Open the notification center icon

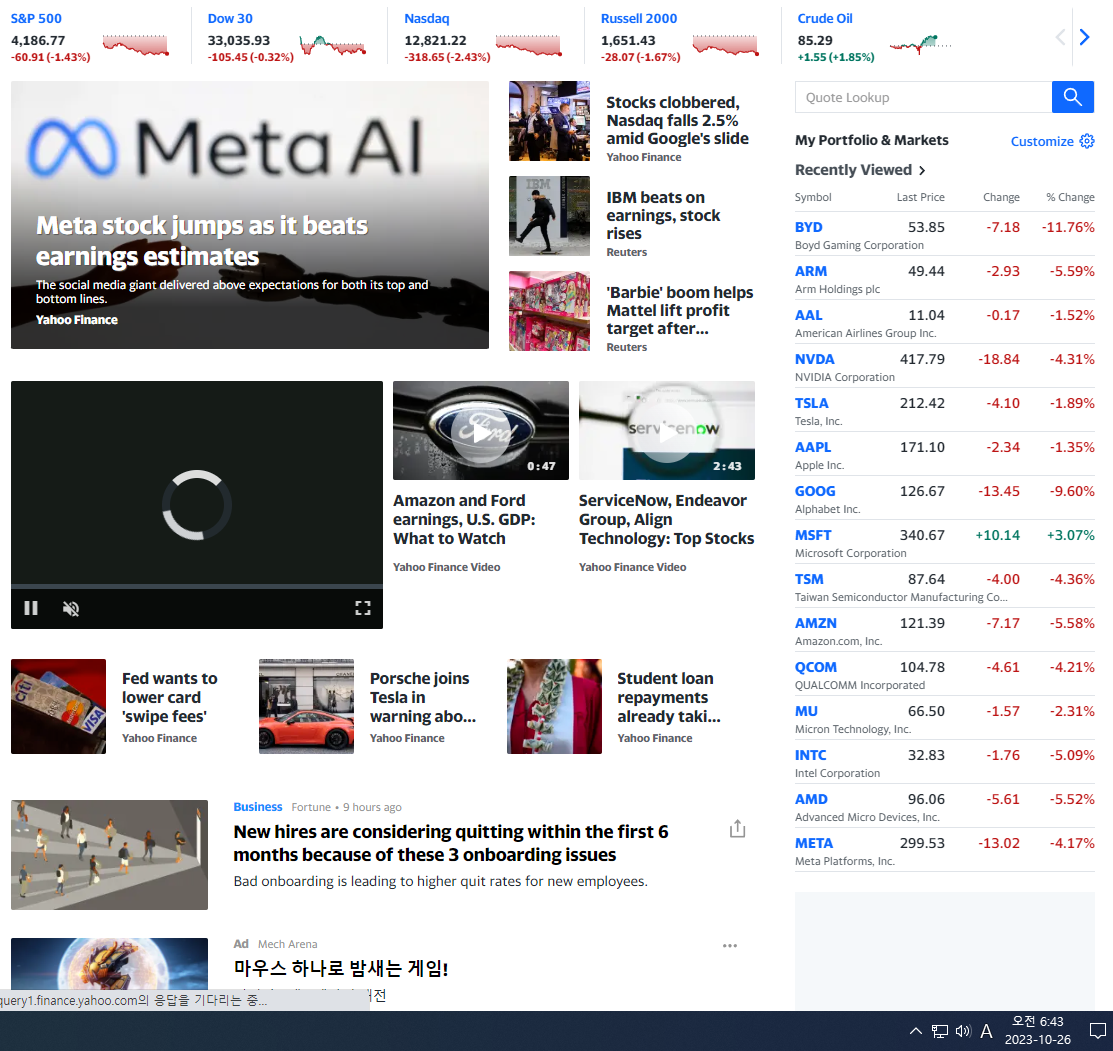[x=1097, y=1031]
